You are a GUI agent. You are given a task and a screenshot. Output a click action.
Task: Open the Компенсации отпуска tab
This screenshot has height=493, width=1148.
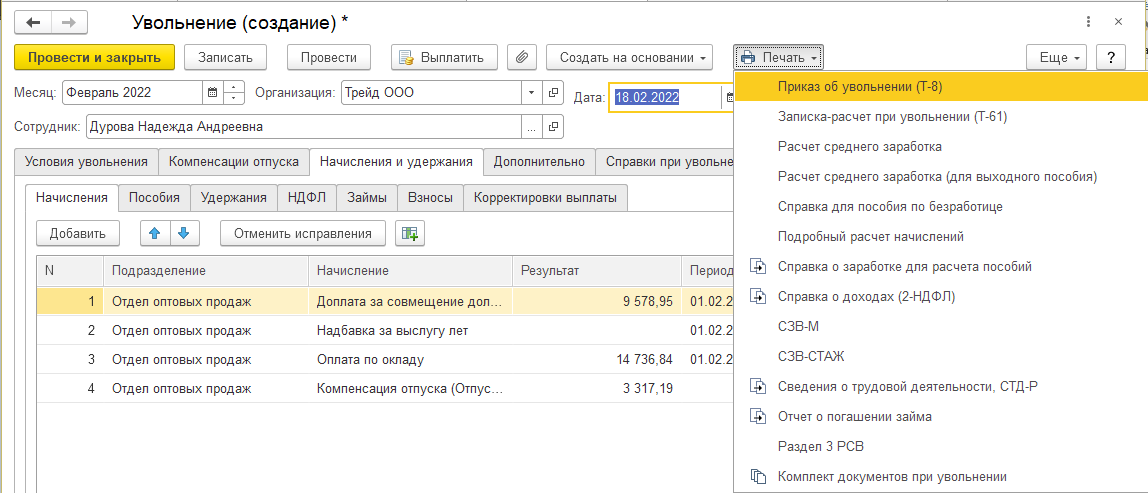pyautogui.click(x=233, y=161)
